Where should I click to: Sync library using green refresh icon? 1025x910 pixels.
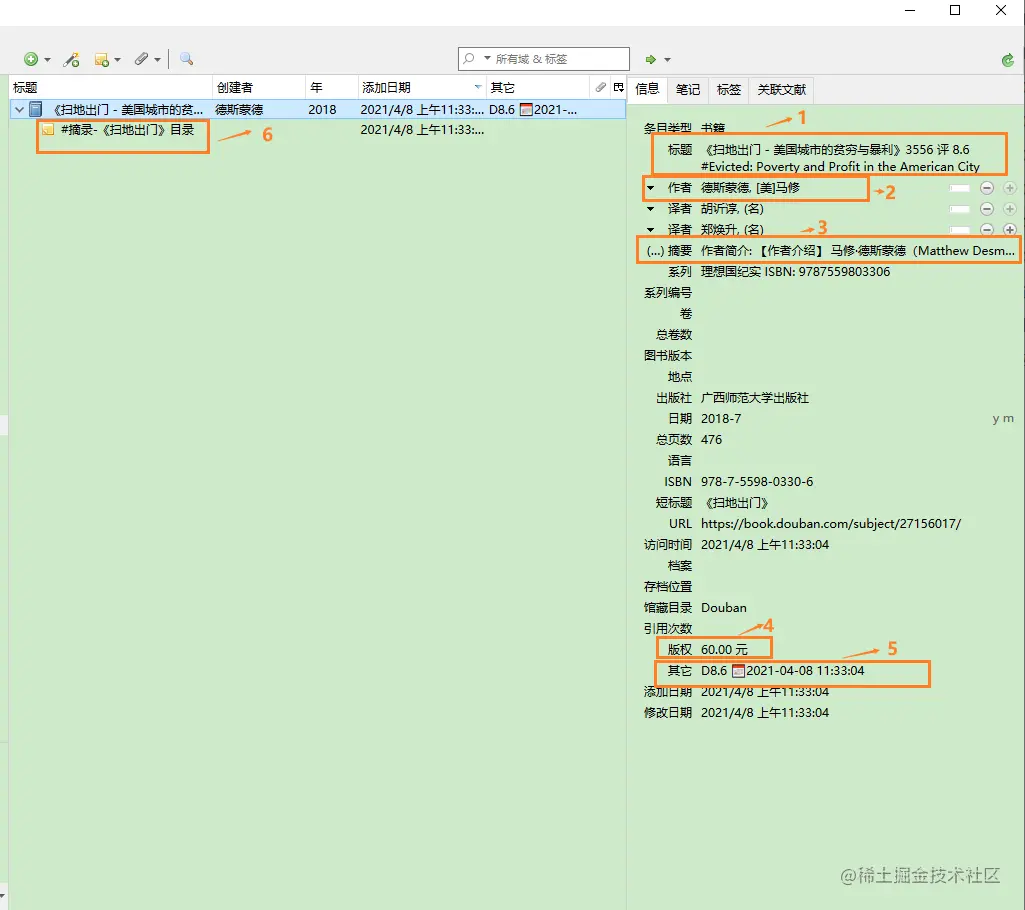[1008, 59]
